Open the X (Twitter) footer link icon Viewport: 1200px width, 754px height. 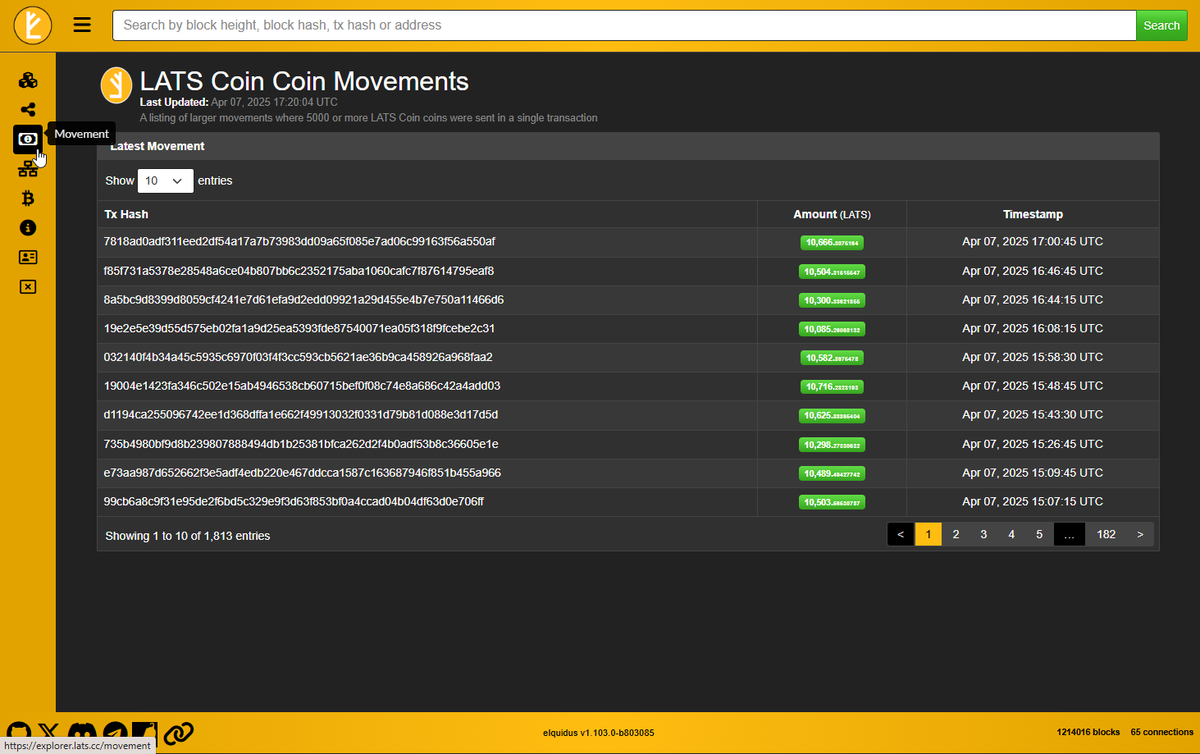coord(48,733)
